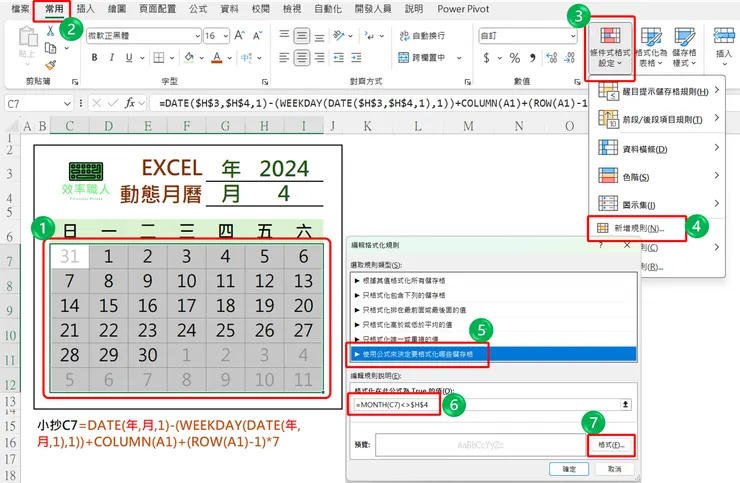Click the formula bar confirm checkmark icon
Image resolution: width=740 pixels, height=483 pixels.
[x=113, y=103]
